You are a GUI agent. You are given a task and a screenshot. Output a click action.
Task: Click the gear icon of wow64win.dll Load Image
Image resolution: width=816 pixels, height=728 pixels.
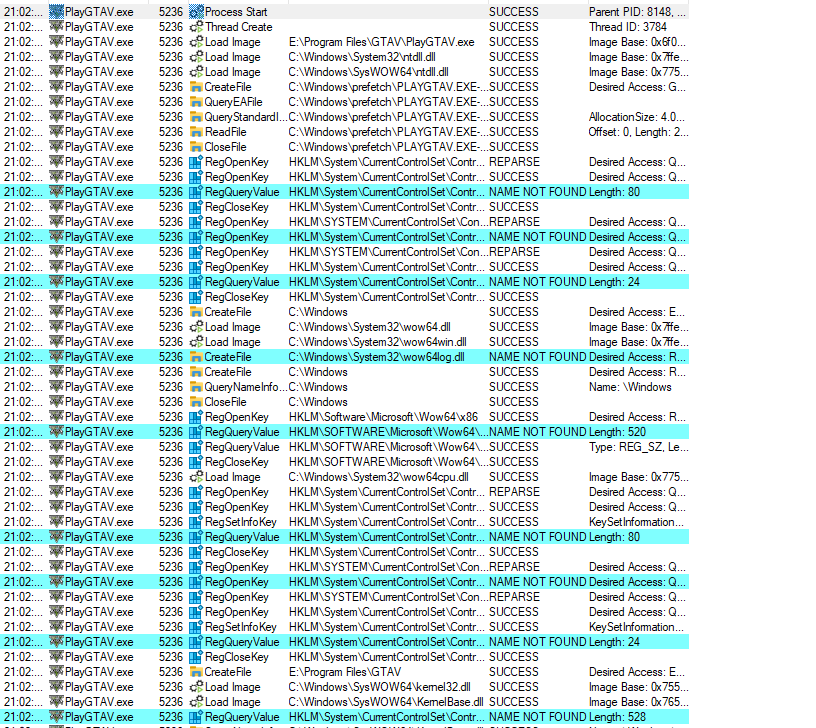click(x=196, y=342)
